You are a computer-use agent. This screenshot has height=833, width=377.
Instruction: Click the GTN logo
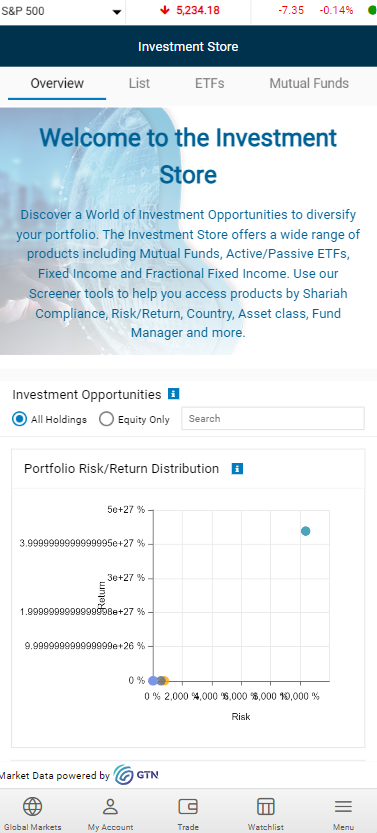click(x=136, y=775)
